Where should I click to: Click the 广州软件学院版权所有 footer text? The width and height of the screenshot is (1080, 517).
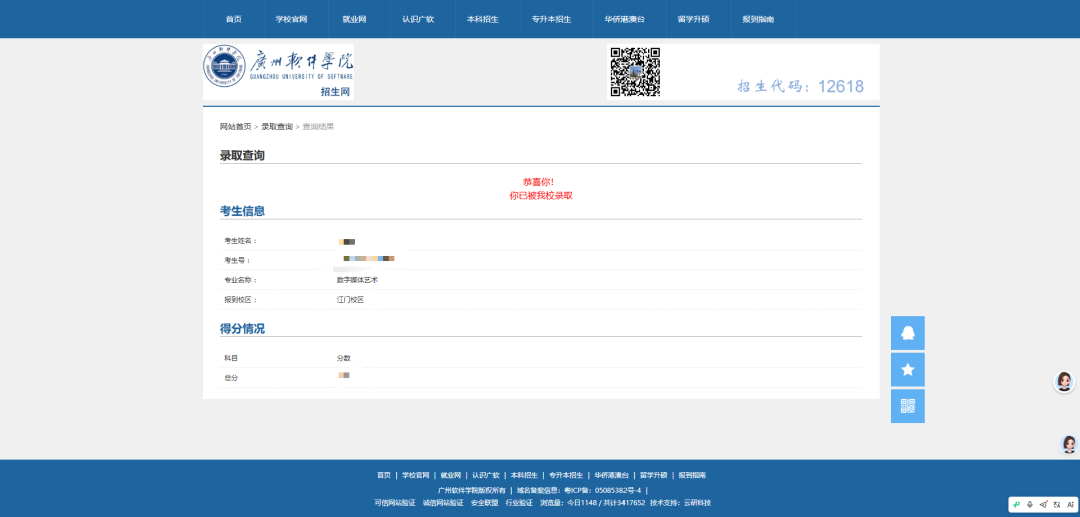coord(472,490)
